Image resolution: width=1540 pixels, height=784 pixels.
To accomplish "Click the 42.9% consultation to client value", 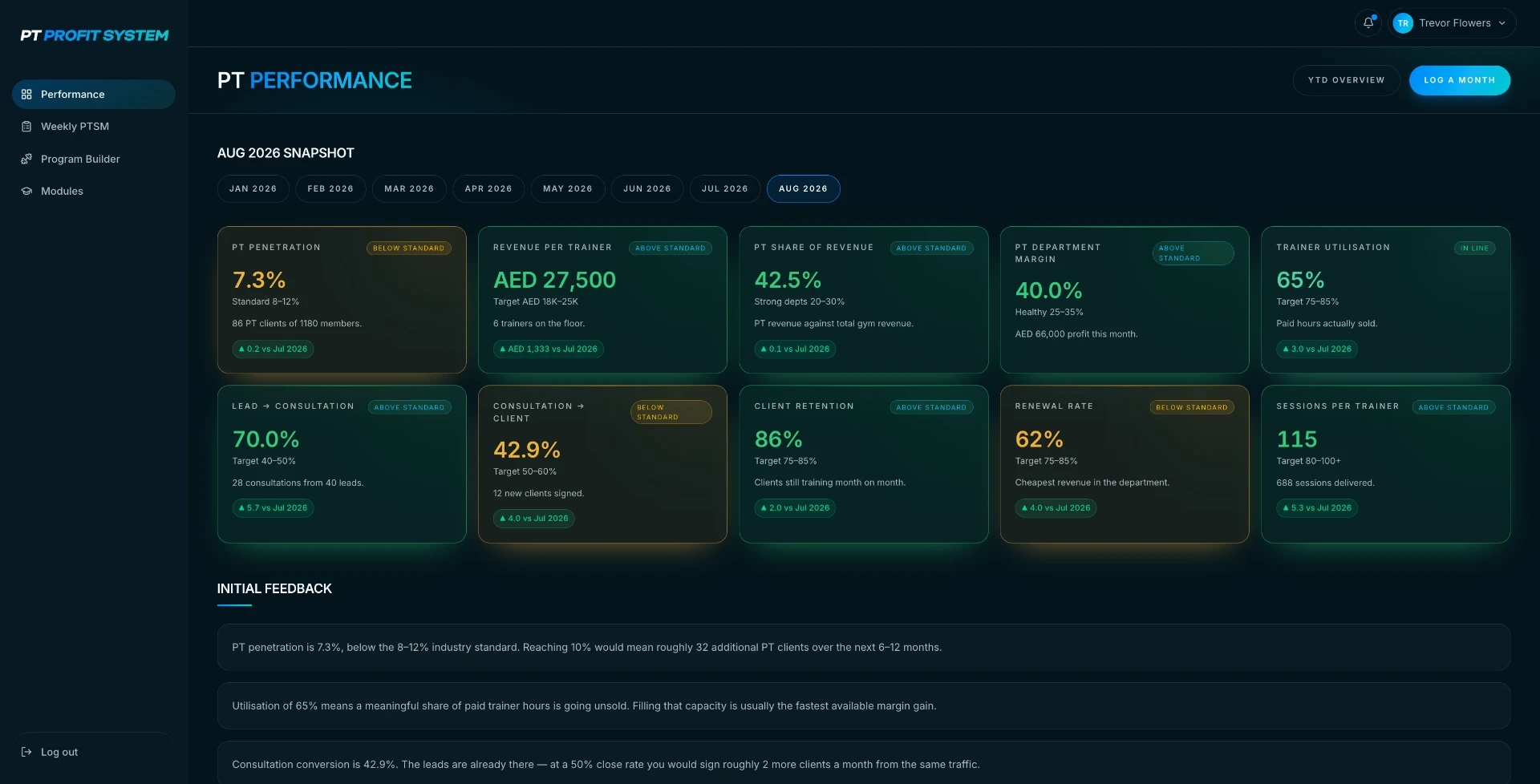I will point(527,450).
